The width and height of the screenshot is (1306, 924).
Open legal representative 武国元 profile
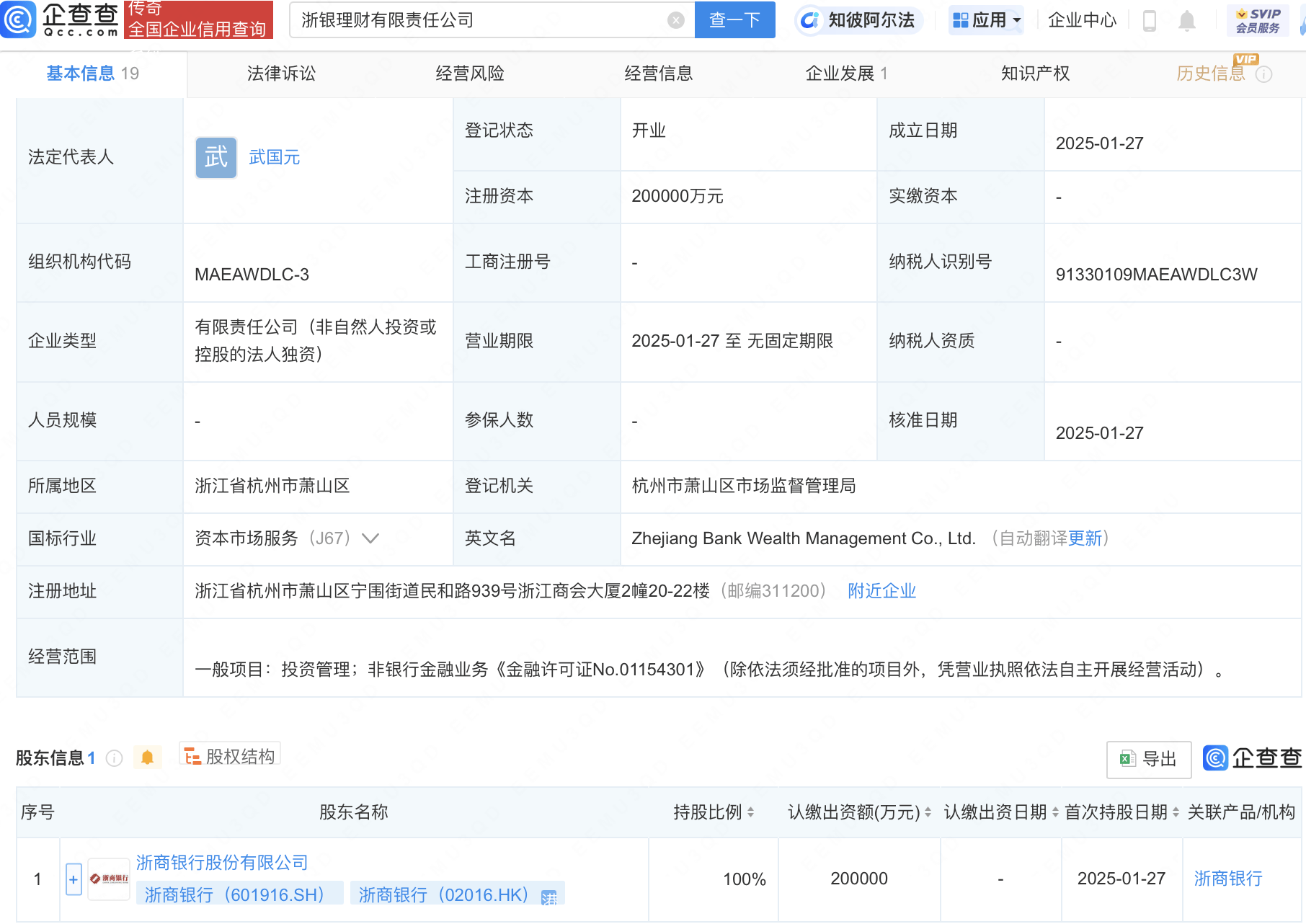tap(274, 157)
